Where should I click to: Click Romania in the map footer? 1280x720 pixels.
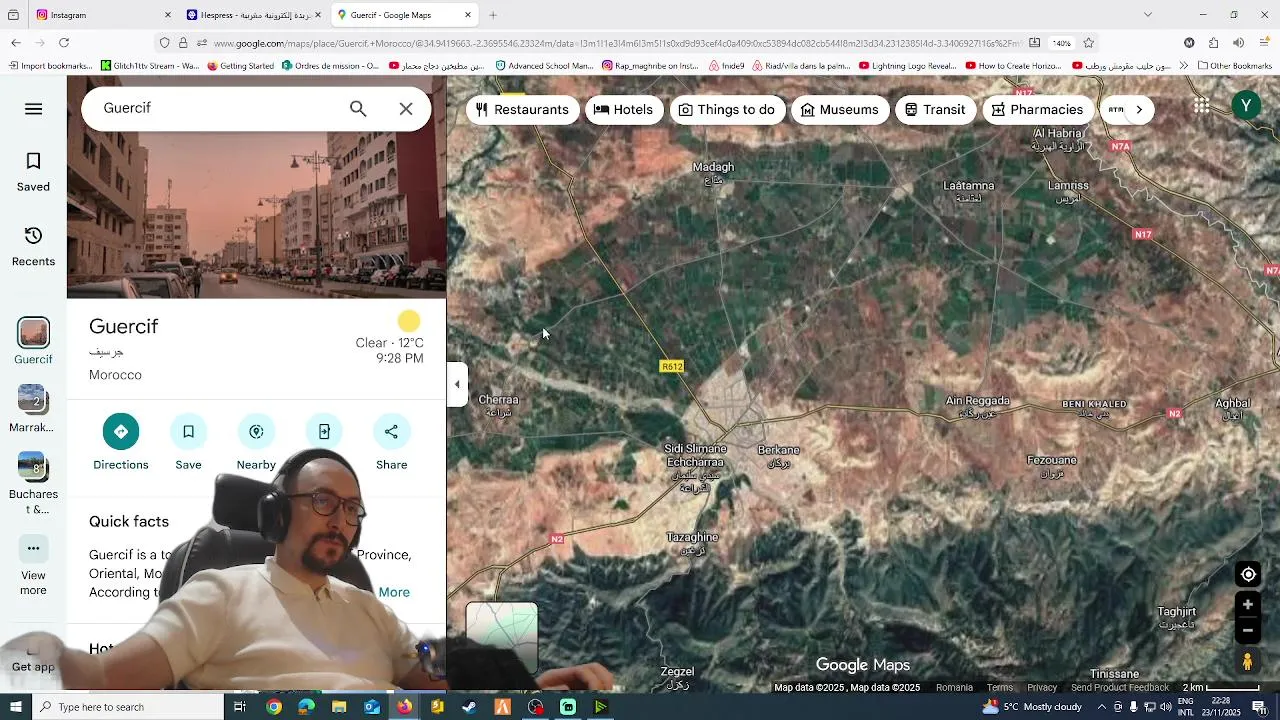click(x=954, y=688)
